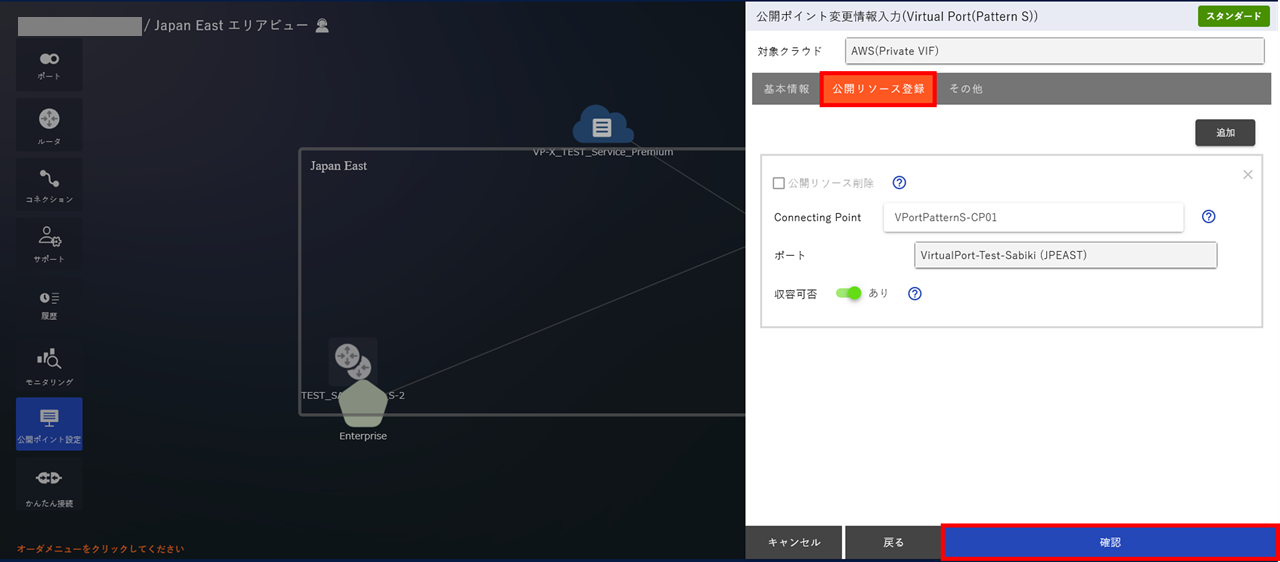Click the スタンダード green badge
The image size is (1280, 562).
click(1234, 16)
